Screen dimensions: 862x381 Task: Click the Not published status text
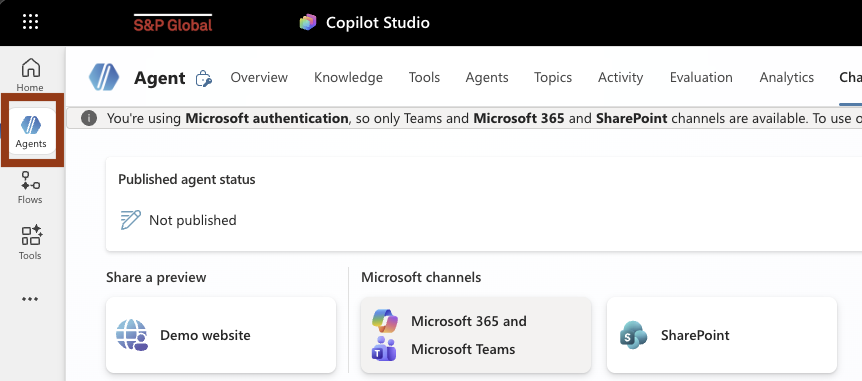(193, 220)
